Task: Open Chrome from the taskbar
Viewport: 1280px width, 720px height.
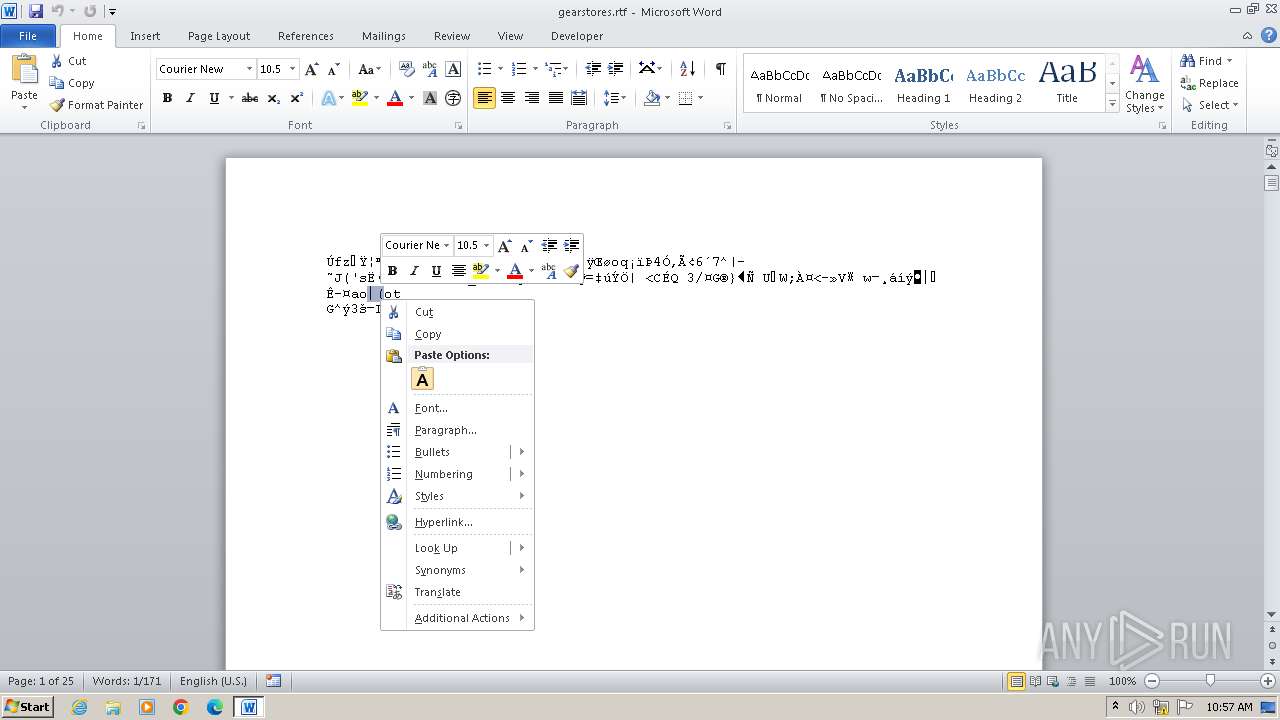Action: tap(180, 707)
